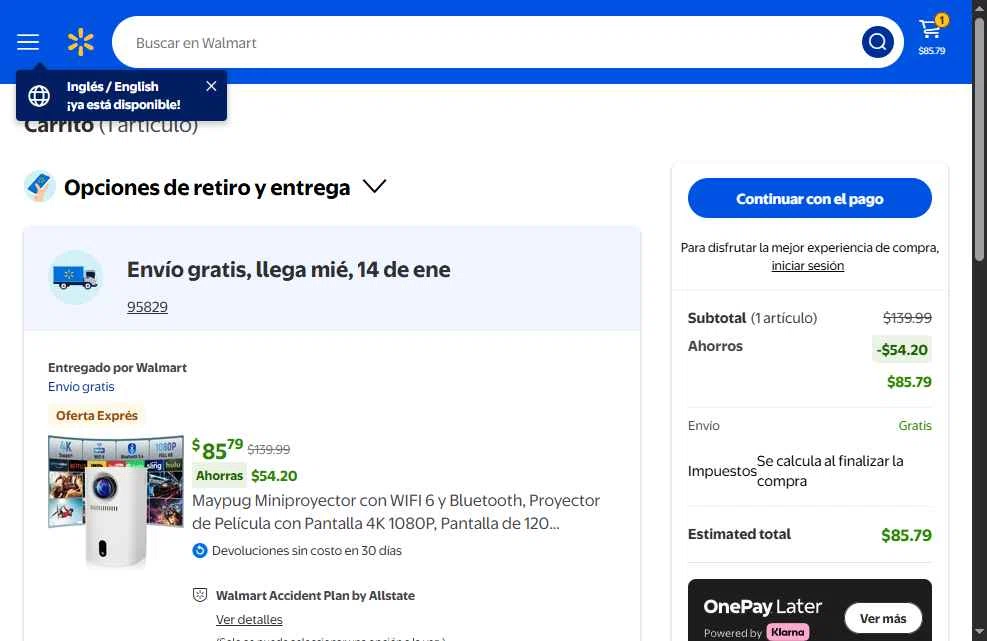Click the Entregado por Walmart label
987x641 pixels.
pos(117,368)
